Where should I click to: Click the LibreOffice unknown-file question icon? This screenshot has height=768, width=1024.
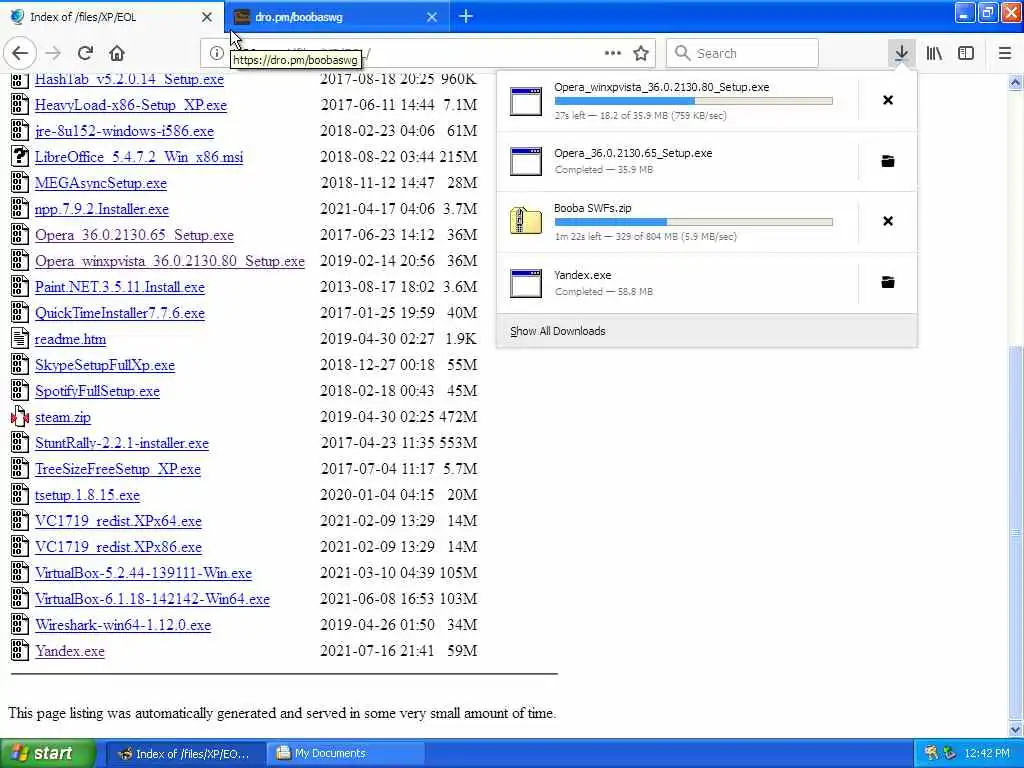pos(20,156)
